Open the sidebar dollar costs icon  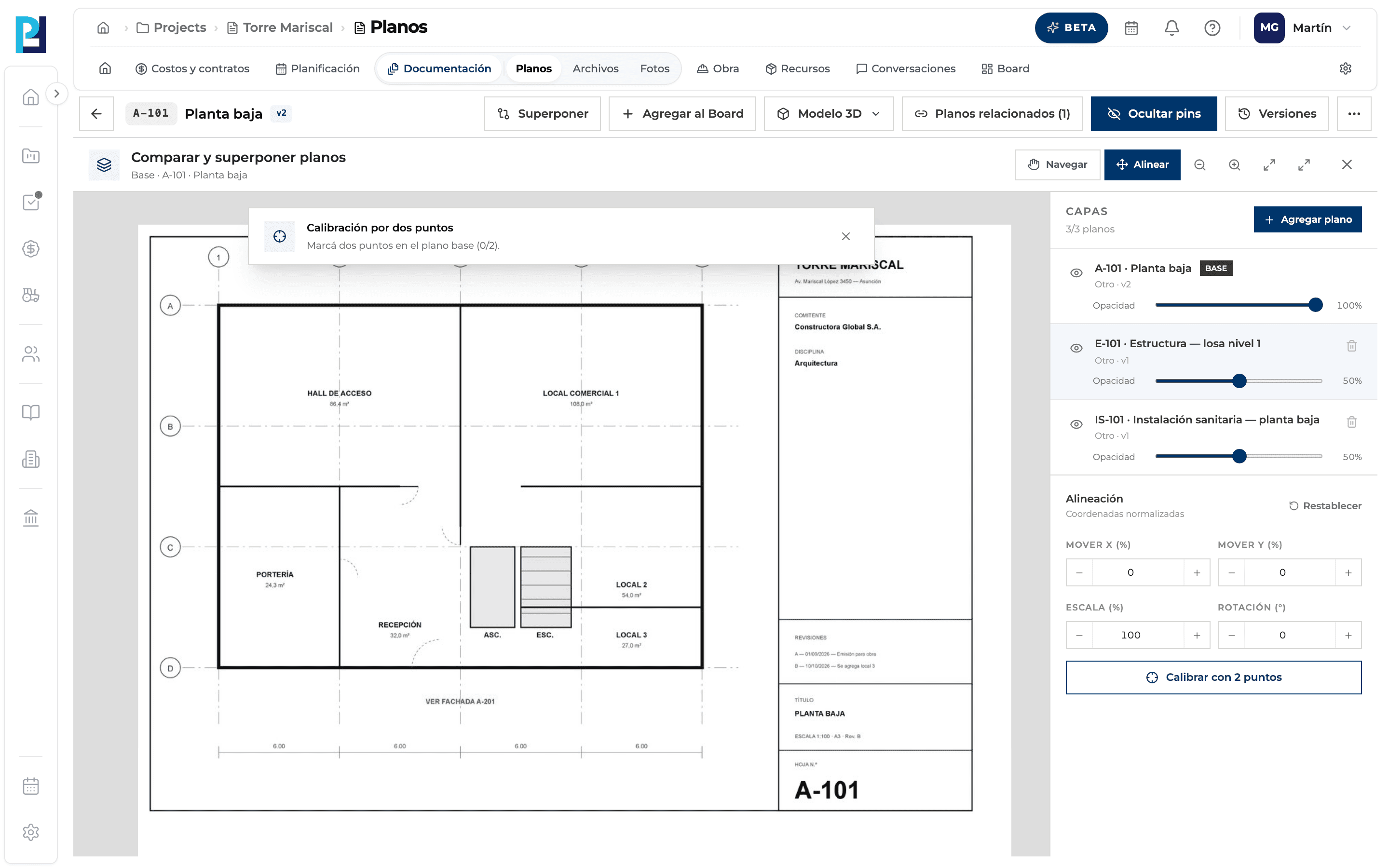31,248
